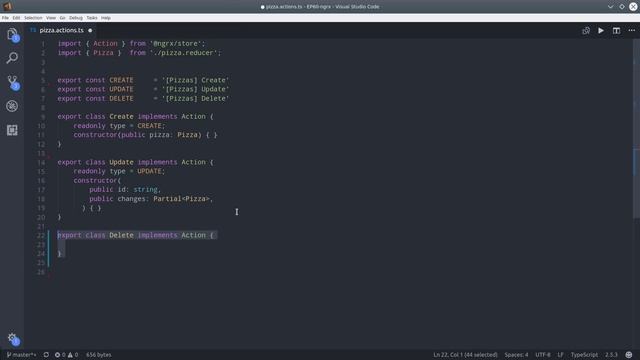Open the Source Control view
Viewport: 640px width, 360px height.
click(x=12, y=82)
